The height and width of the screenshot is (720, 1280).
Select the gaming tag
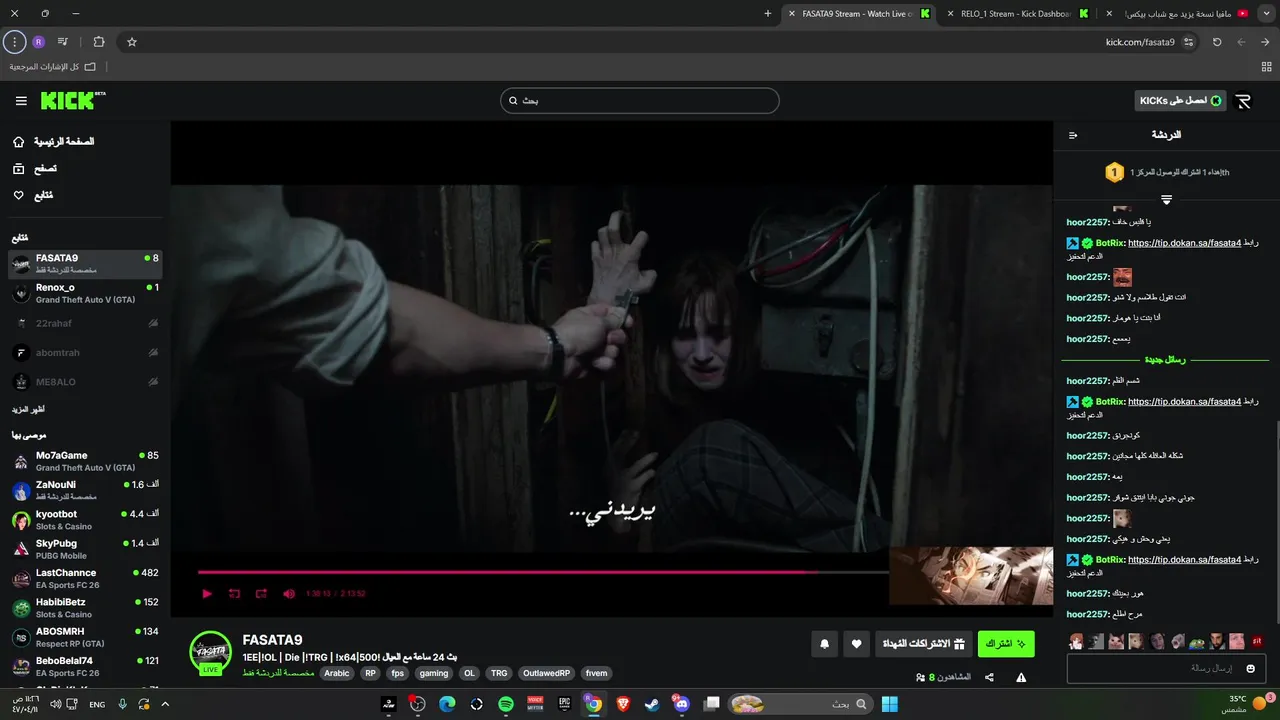[434, 673]
